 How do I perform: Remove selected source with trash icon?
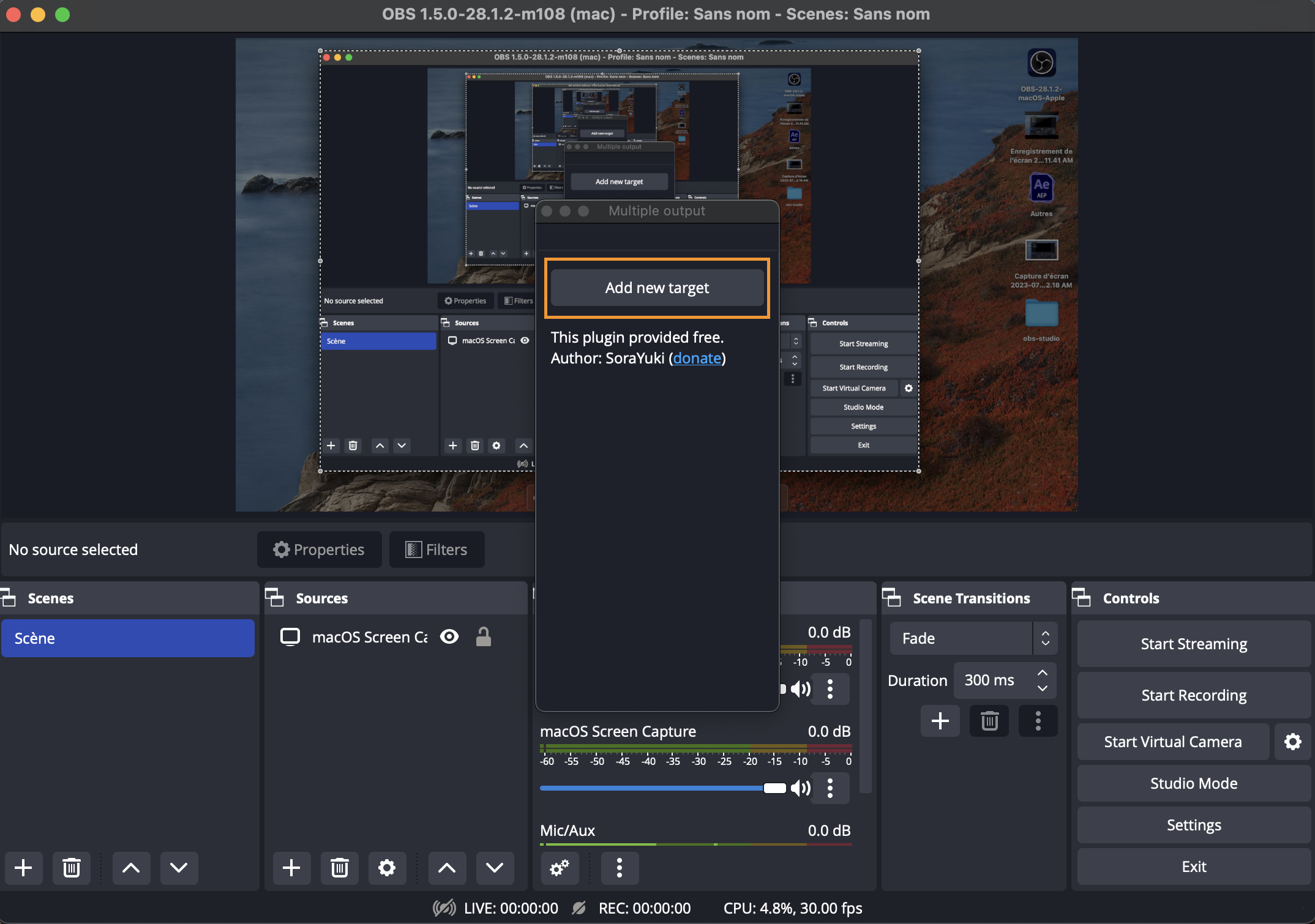(x=339, y=867)
